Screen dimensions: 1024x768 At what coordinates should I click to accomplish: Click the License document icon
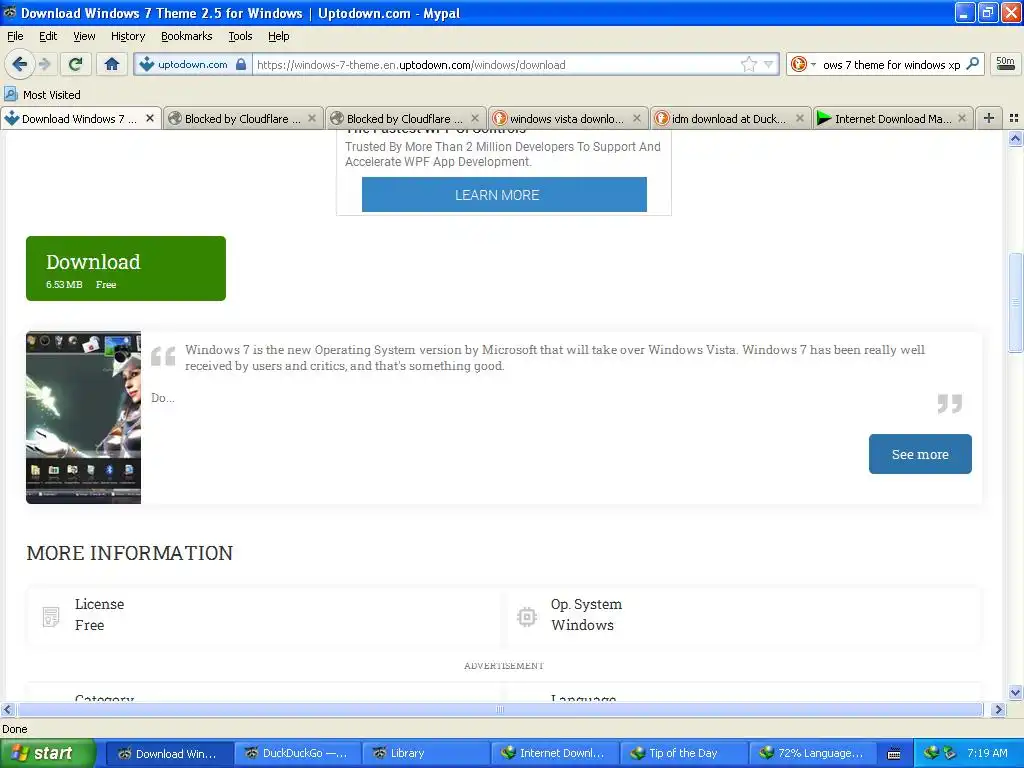[51, 616]
